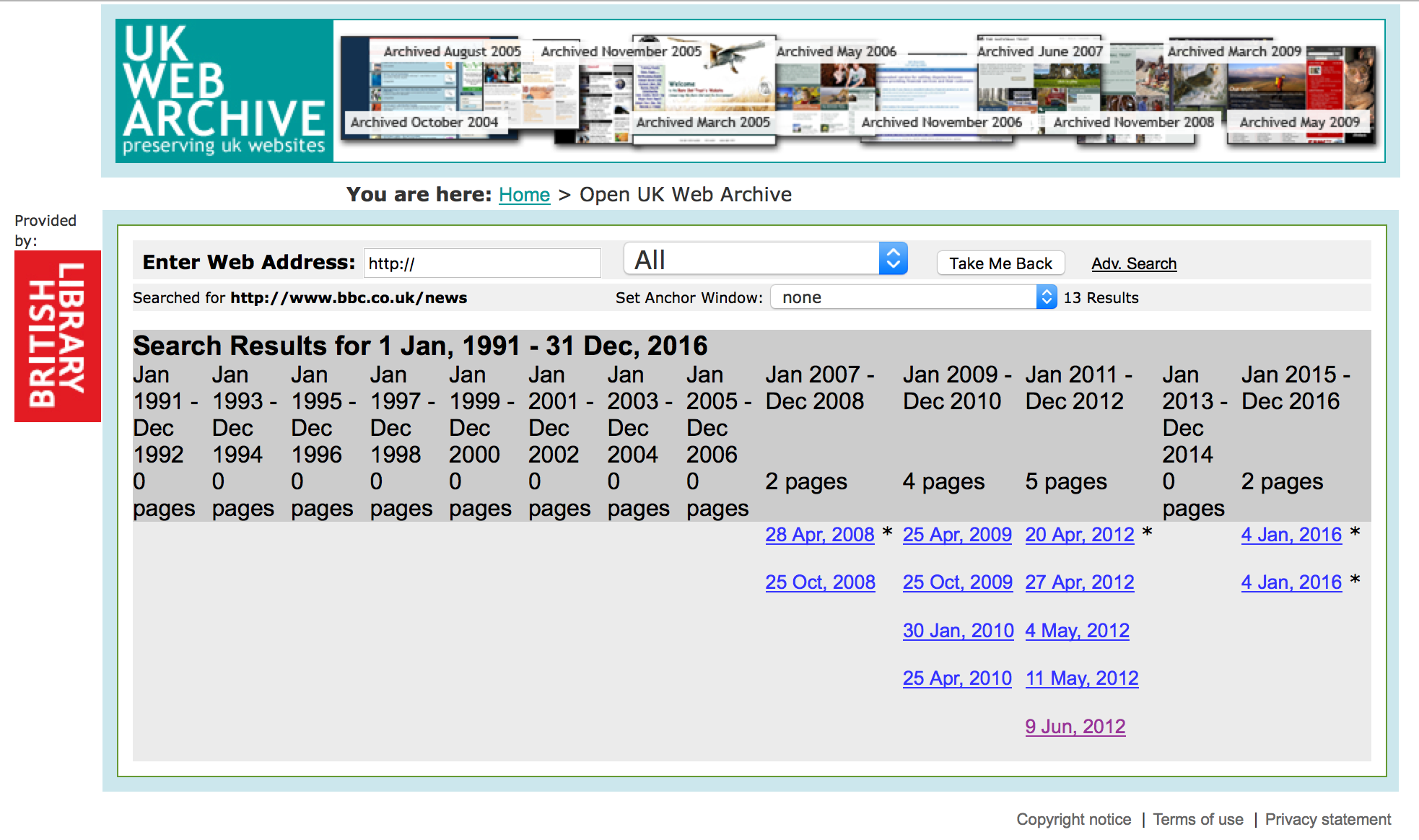Click the Archived May 2006 thumbnail
Viewport: 1419px width, 840px height.
(836, 51)
